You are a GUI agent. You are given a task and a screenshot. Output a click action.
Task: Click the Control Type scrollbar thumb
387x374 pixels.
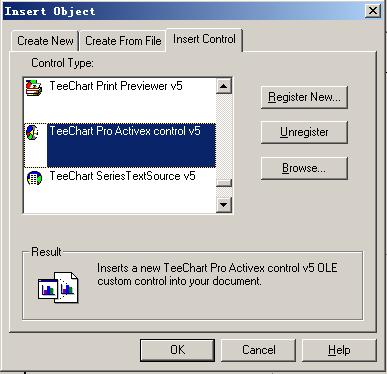coord(224,183)
